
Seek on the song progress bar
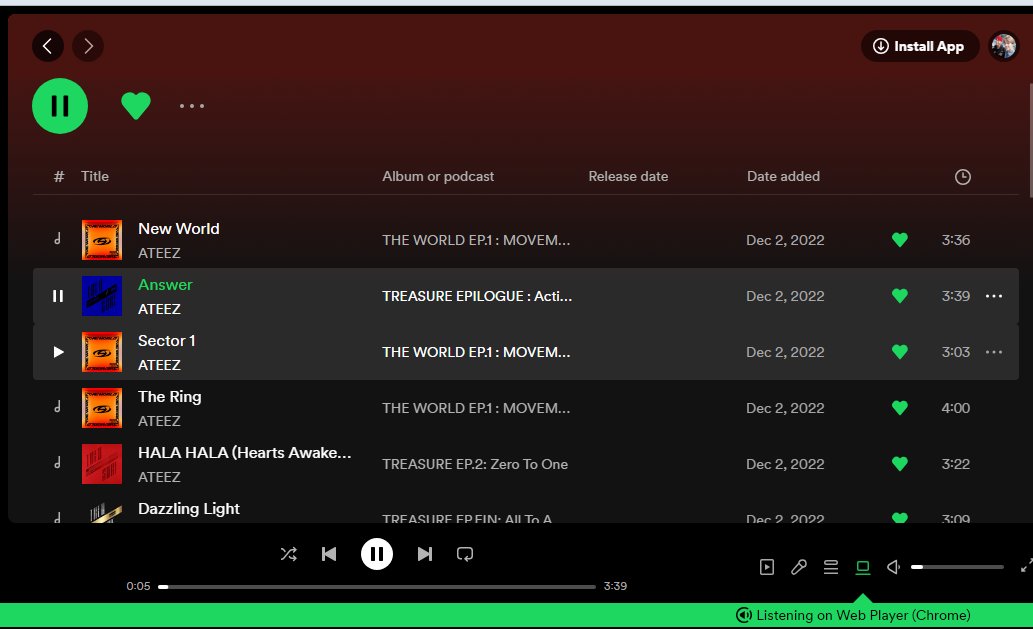[377, 586]
